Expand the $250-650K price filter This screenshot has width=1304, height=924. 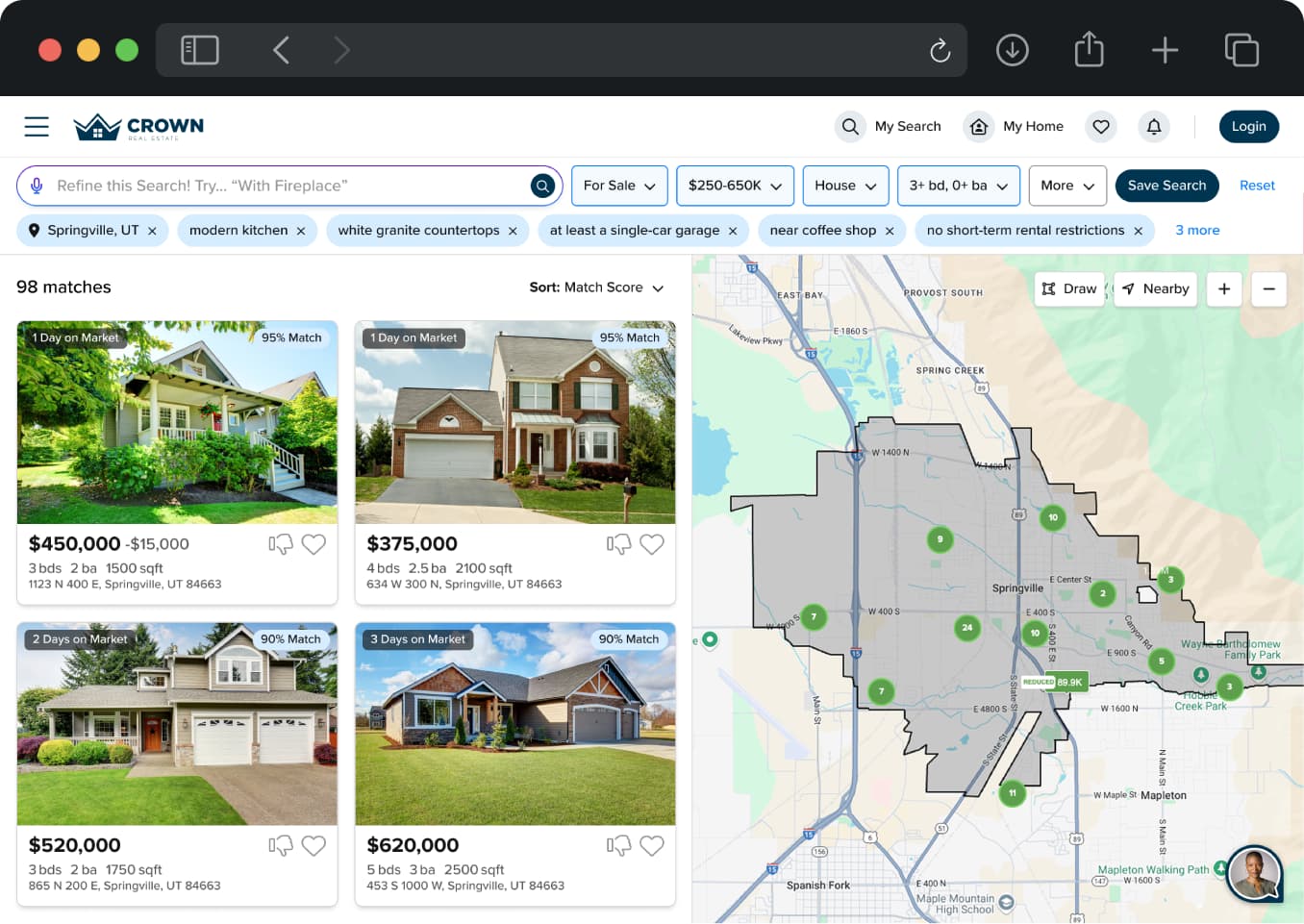[735, 186]
